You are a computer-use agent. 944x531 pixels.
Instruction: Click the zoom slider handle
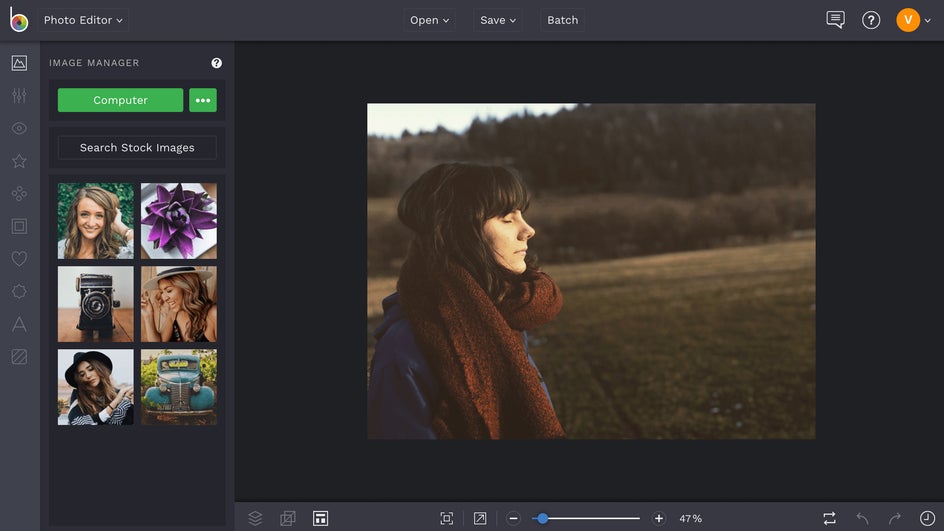542,518
